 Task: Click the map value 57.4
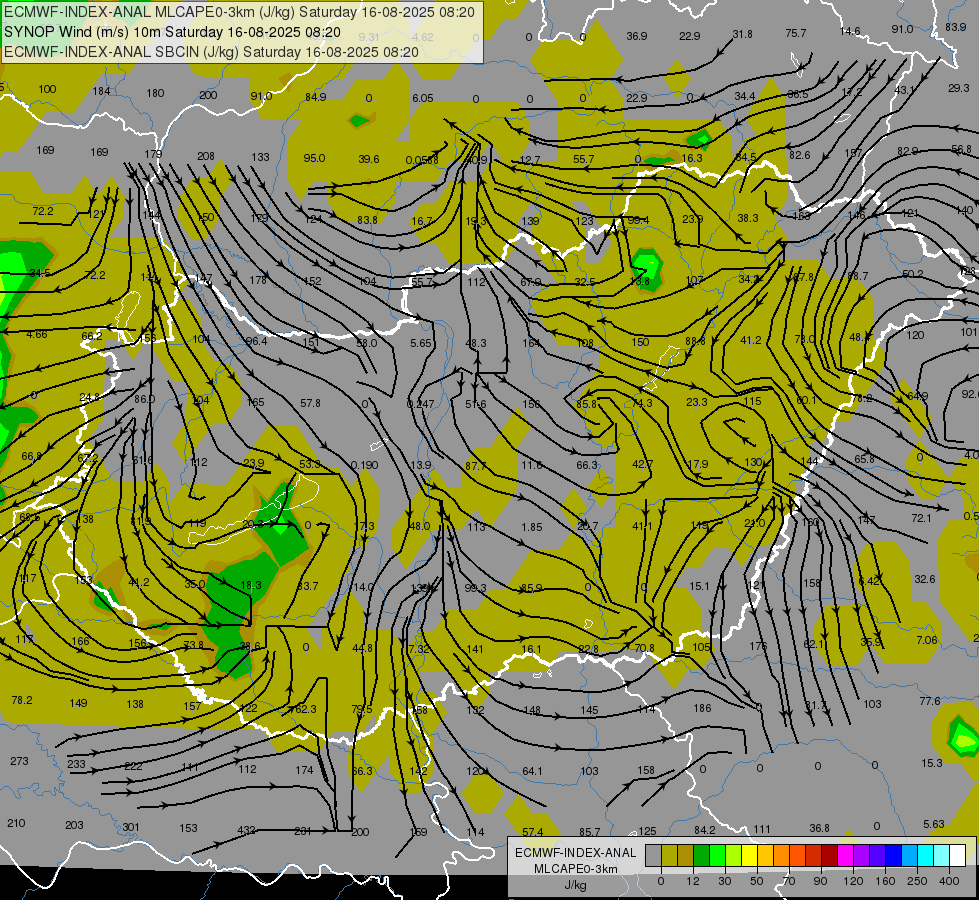point(533,832)
